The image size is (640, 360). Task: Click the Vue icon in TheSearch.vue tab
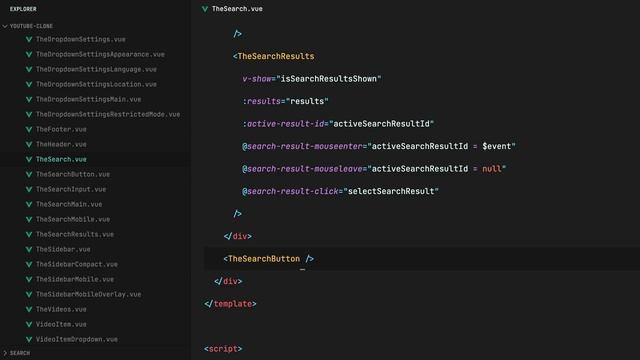click(x=205, y=9)
